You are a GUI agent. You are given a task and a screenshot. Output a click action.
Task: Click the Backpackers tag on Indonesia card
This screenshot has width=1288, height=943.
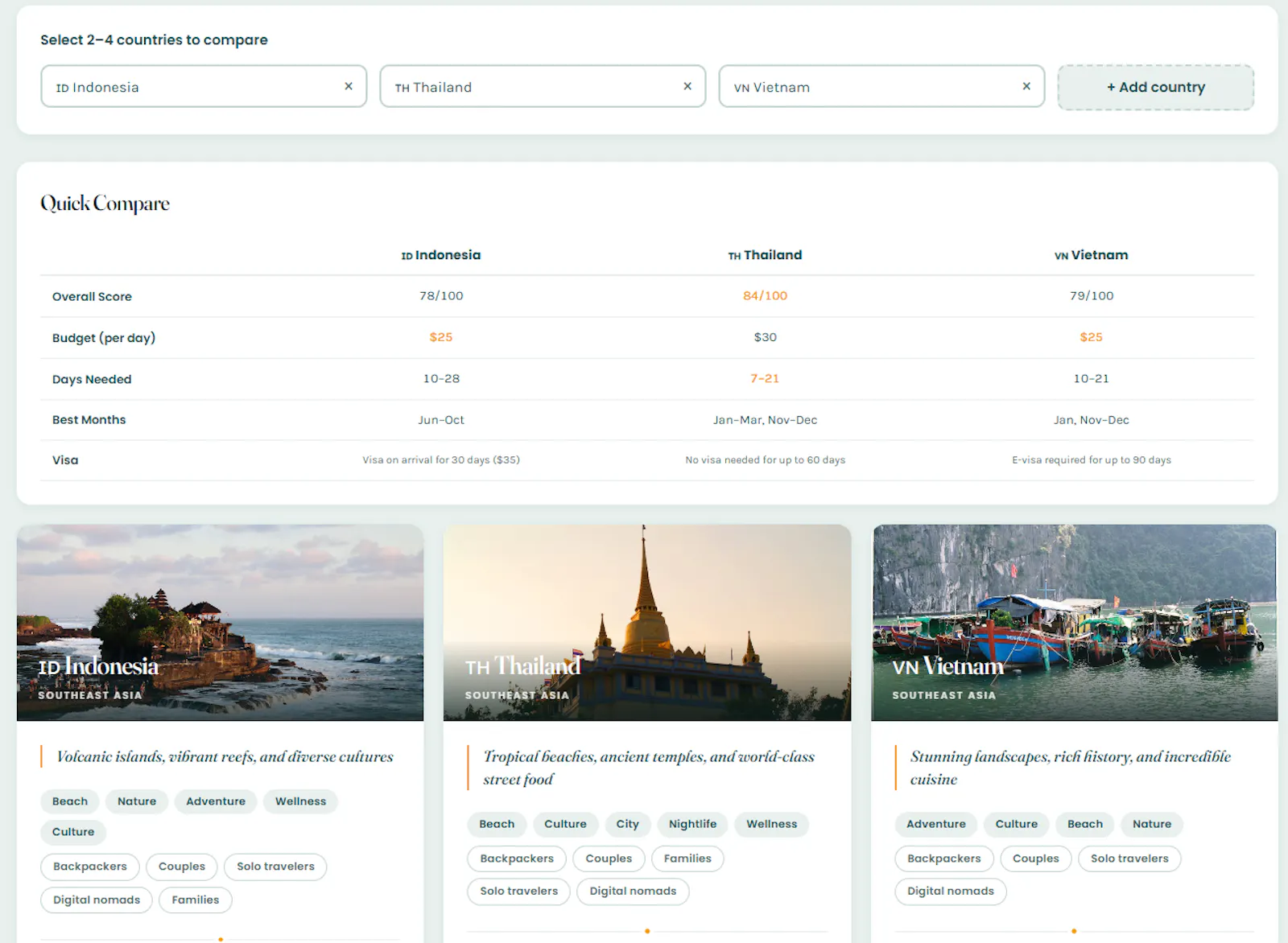point(90,867)
